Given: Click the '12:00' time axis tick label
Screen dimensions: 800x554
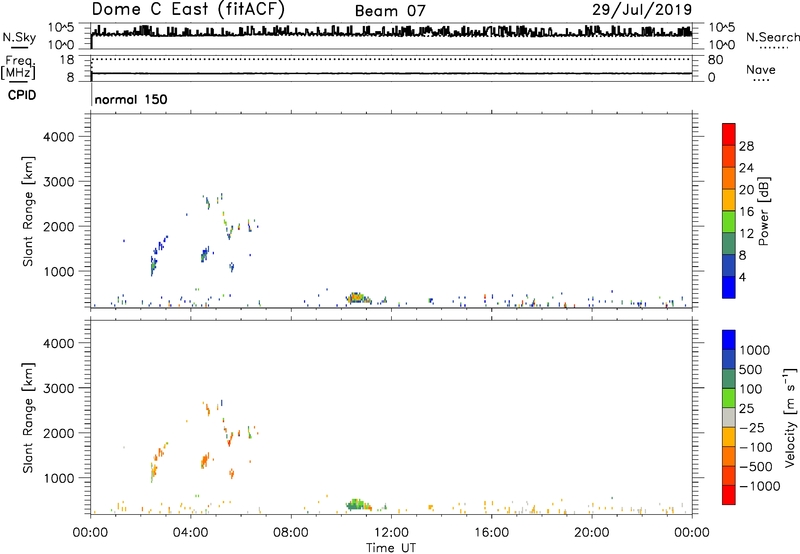Looking at the screenshot, I should click(391, 533).
